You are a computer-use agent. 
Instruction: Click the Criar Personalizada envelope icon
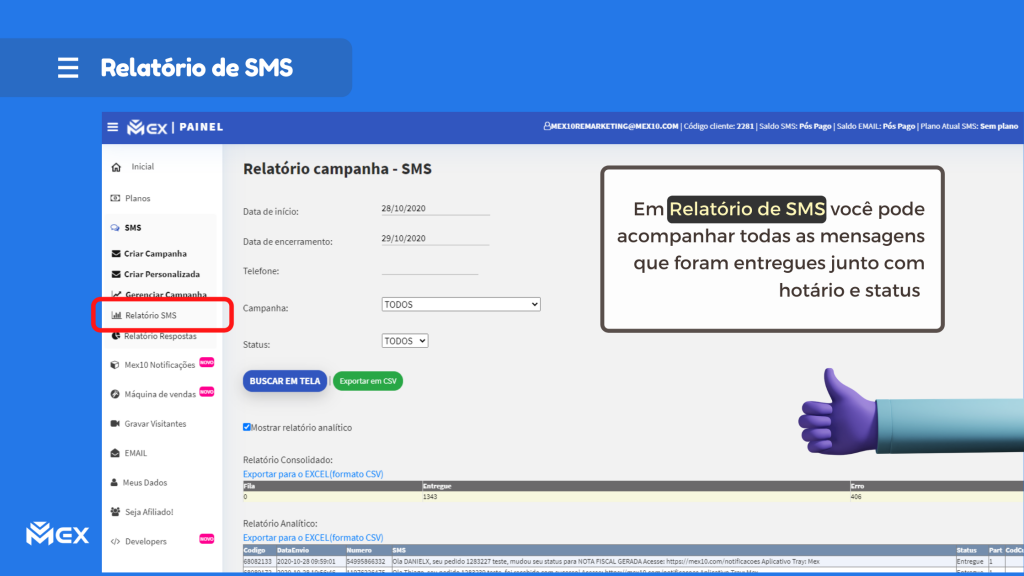pyautogui.click(x=116, y=274)
